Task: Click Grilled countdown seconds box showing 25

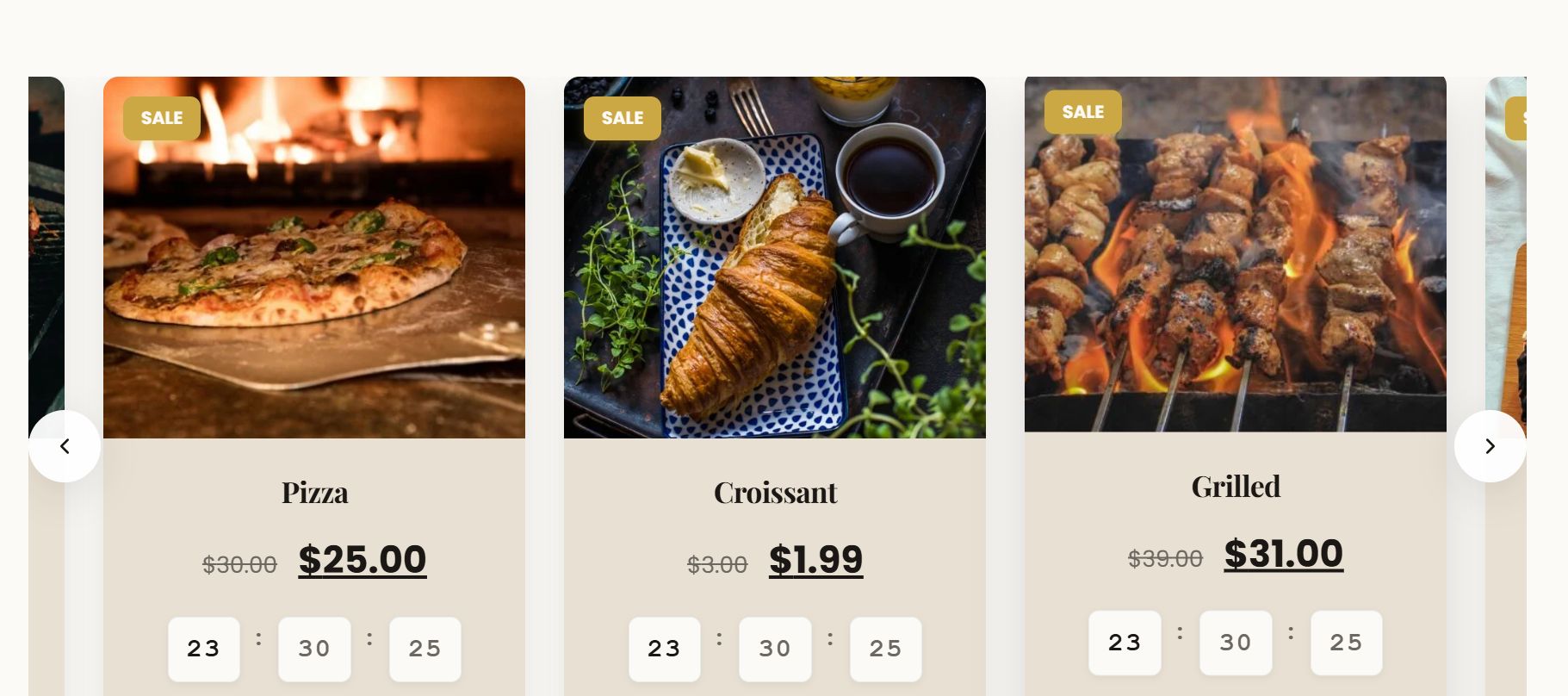Action: (x=1347, y=643)
